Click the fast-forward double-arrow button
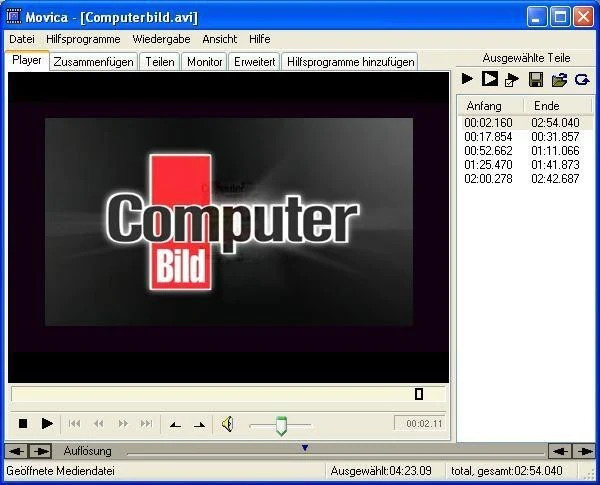Viewport: 600px width, 485px height. (x=123, y=424)
